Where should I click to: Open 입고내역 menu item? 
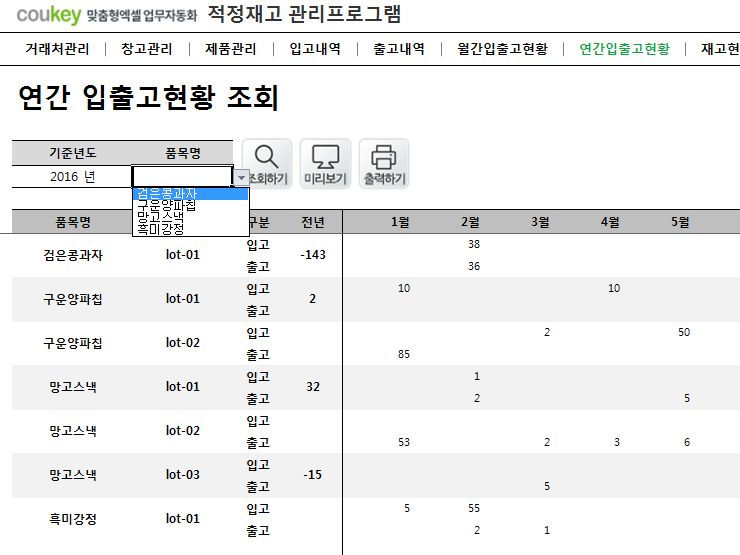coord(315,49)
